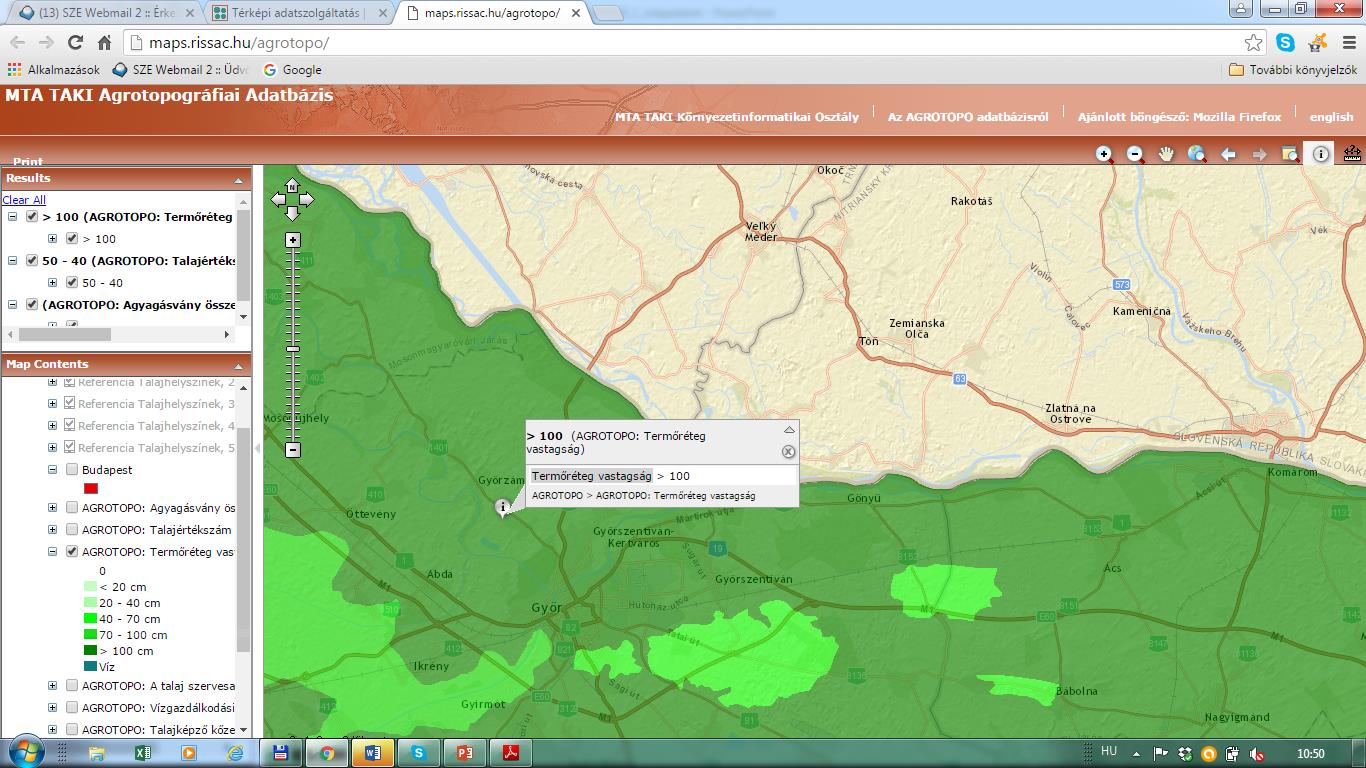
Task: Enable the Budapest layer checkbox
Action: click(72, 469)
